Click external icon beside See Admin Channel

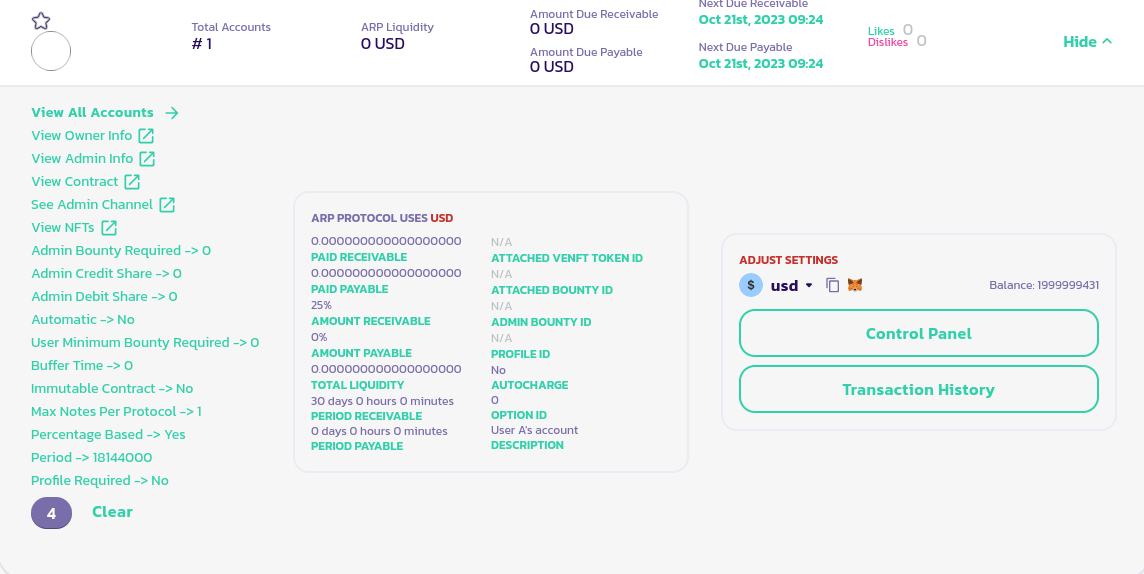[167, 205]
